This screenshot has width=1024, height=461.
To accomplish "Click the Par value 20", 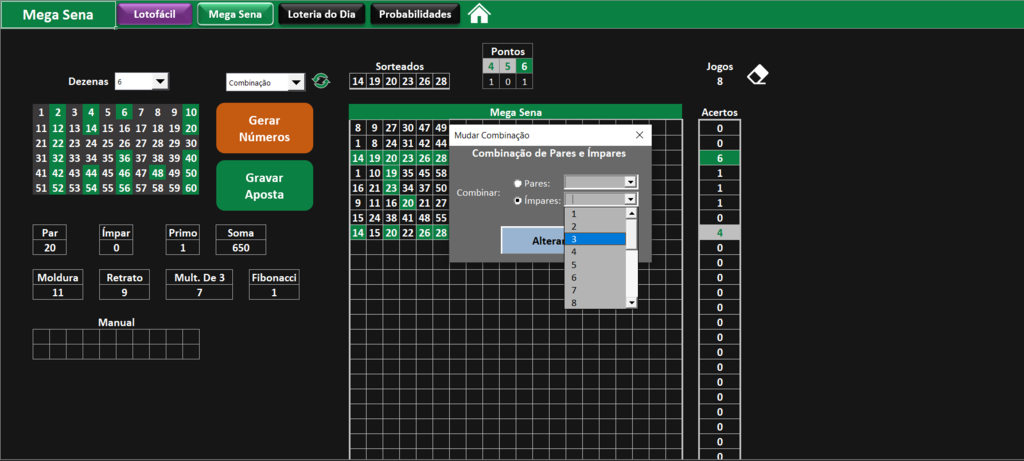I will (x=50, y=247).
